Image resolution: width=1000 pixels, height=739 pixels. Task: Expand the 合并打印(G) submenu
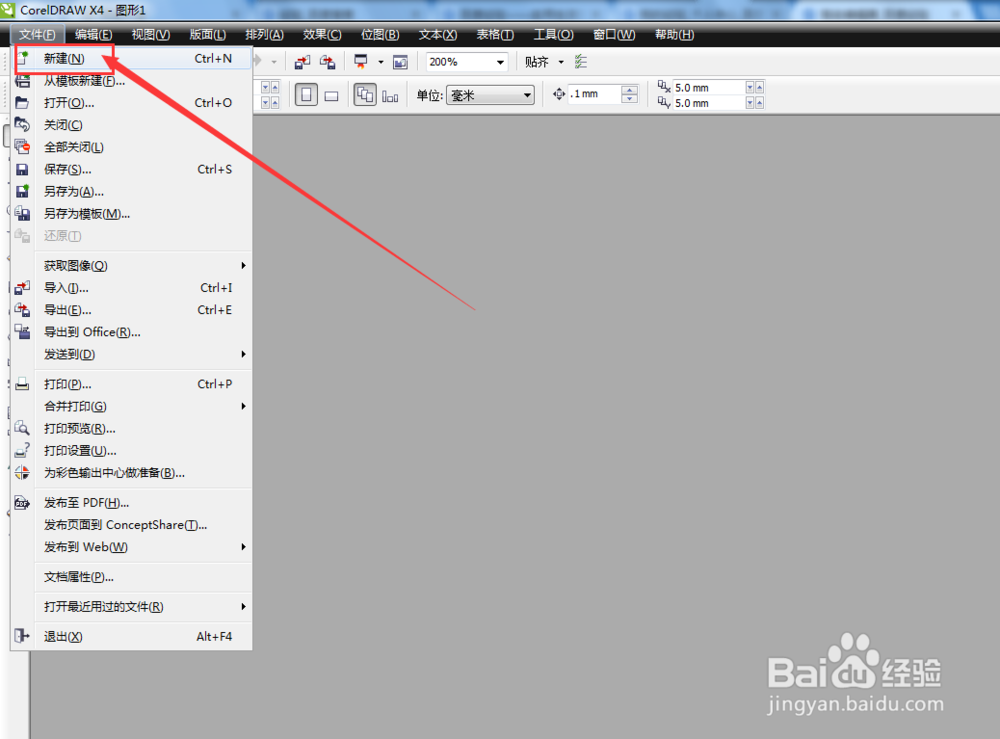tap(243, 406)
